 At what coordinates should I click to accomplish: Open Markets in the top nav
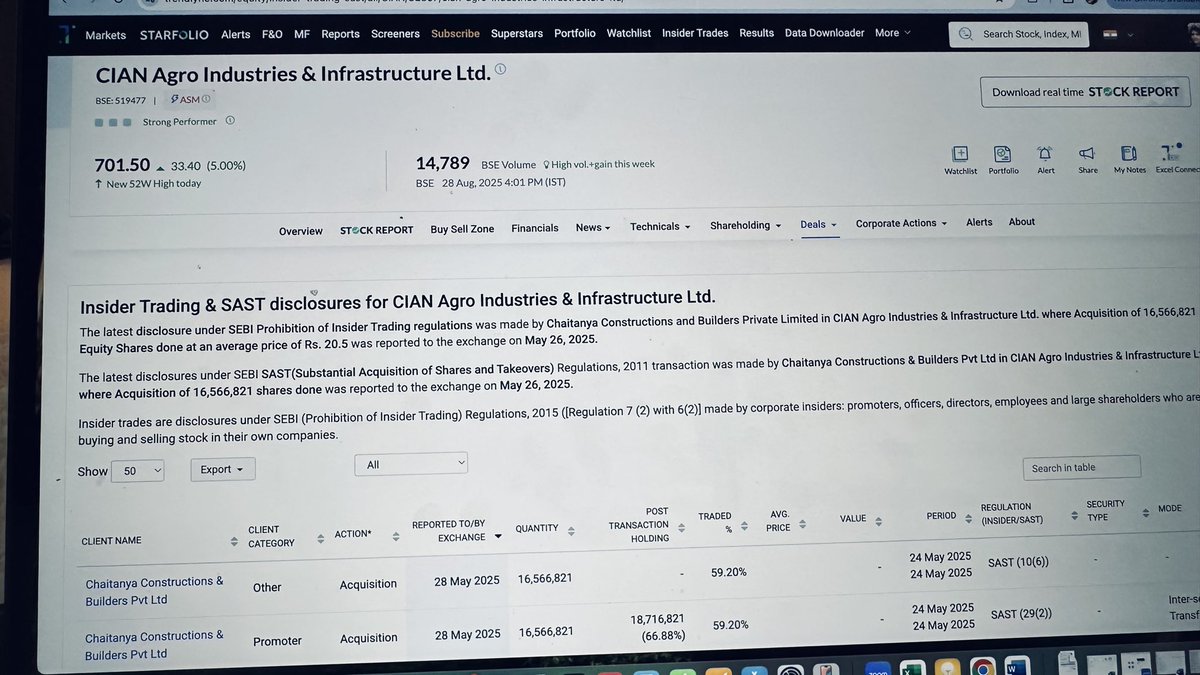(x=105, y=35)
